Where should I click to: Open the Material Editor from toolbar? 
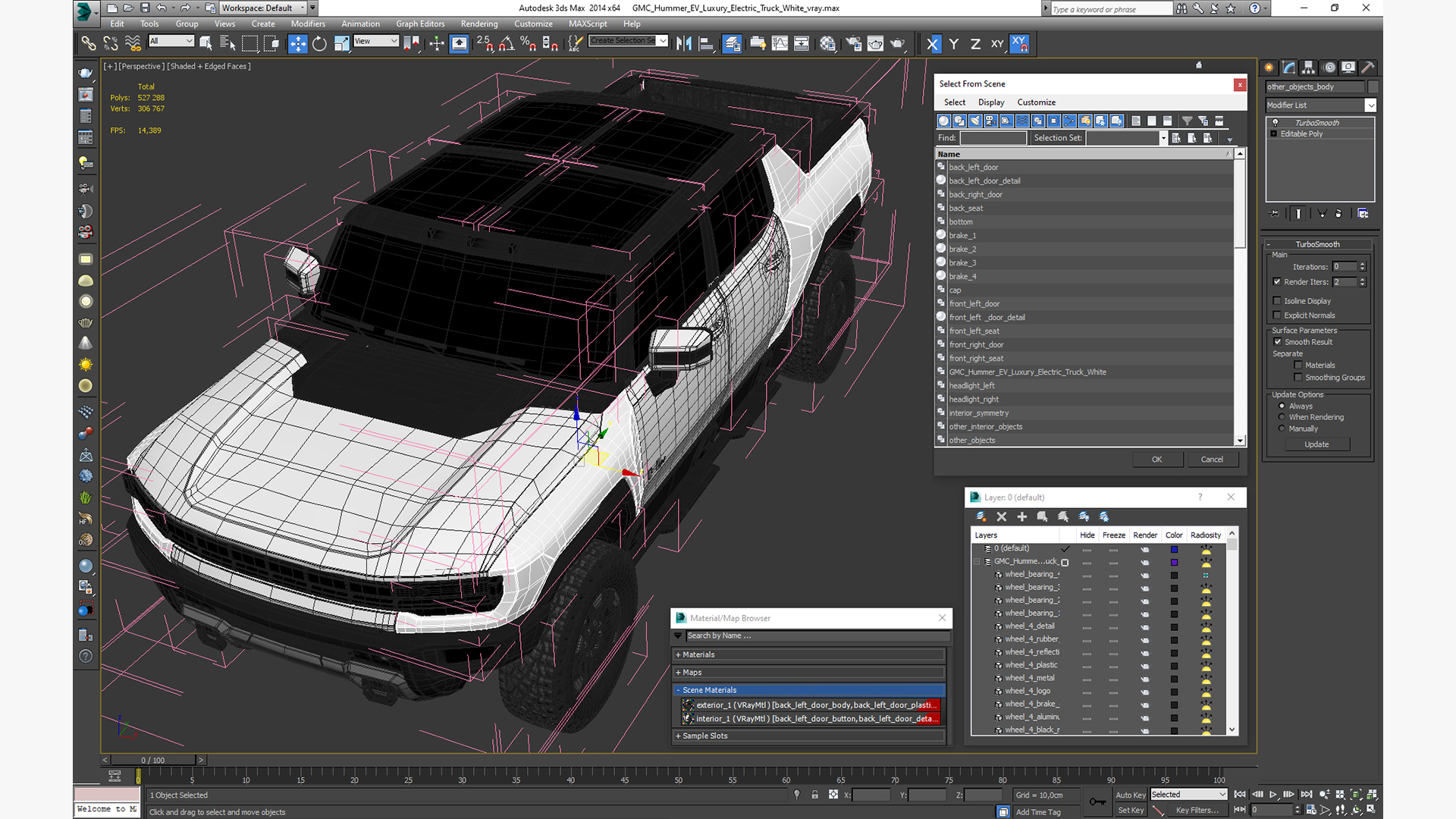click(827, 44)
